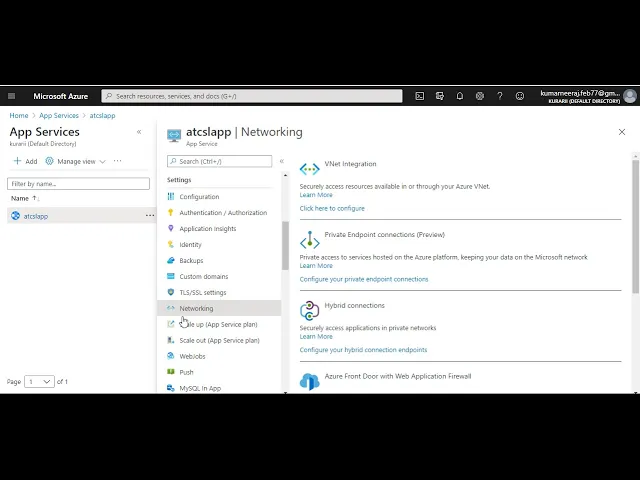Select the page number dropdown
Viewport: 640px width, 480px height.
pyautogui.click(x=39, y=382)
